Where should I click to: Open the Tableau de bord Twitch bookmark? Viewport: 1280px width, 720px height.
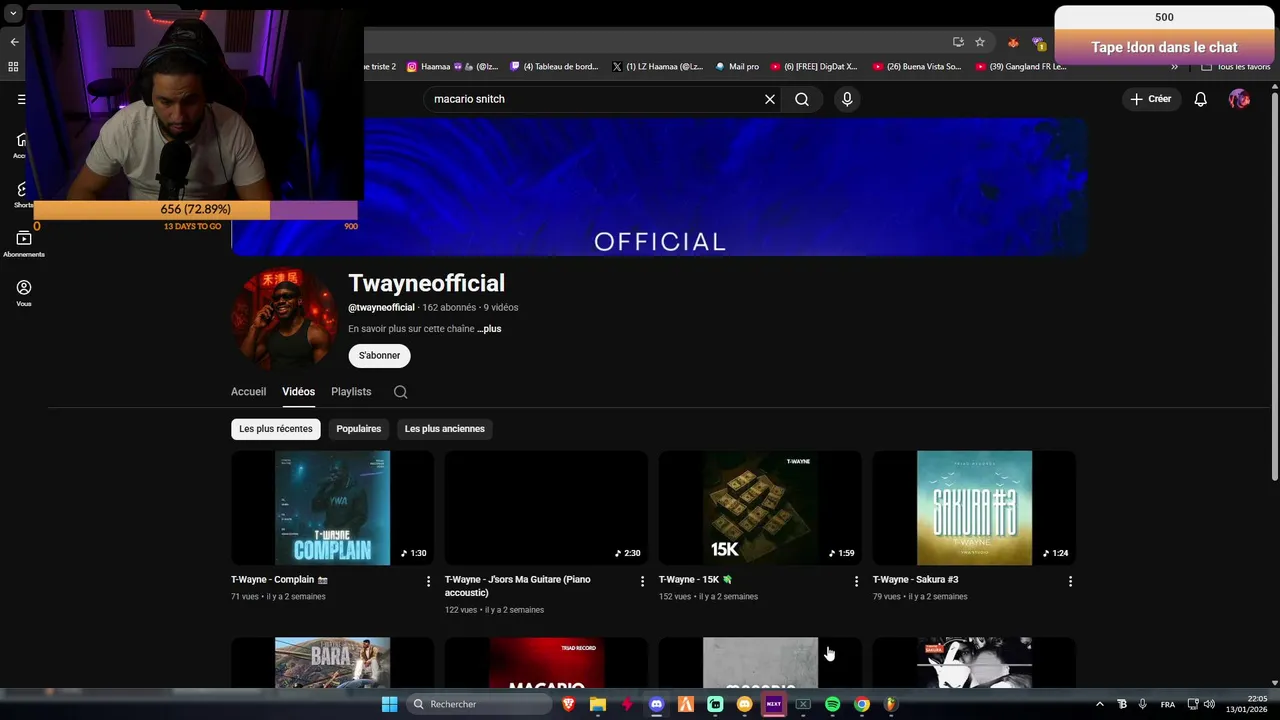pyautogui.click(x=554, y=67)
